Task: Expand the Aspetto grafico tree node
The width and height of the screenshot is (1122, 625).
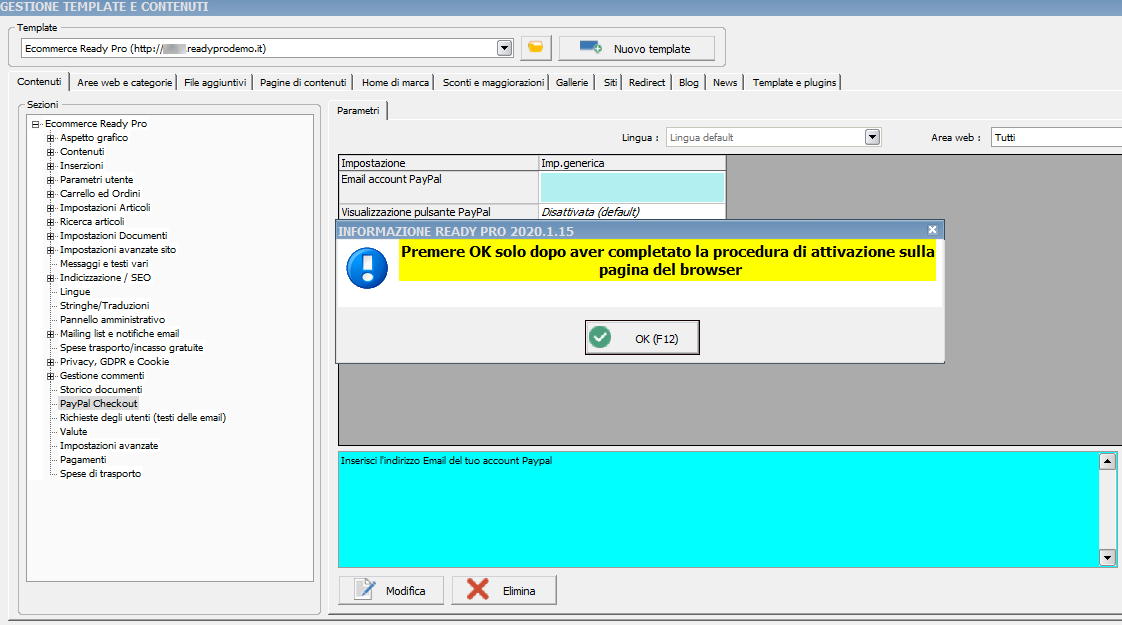Action: click(51, 138)
